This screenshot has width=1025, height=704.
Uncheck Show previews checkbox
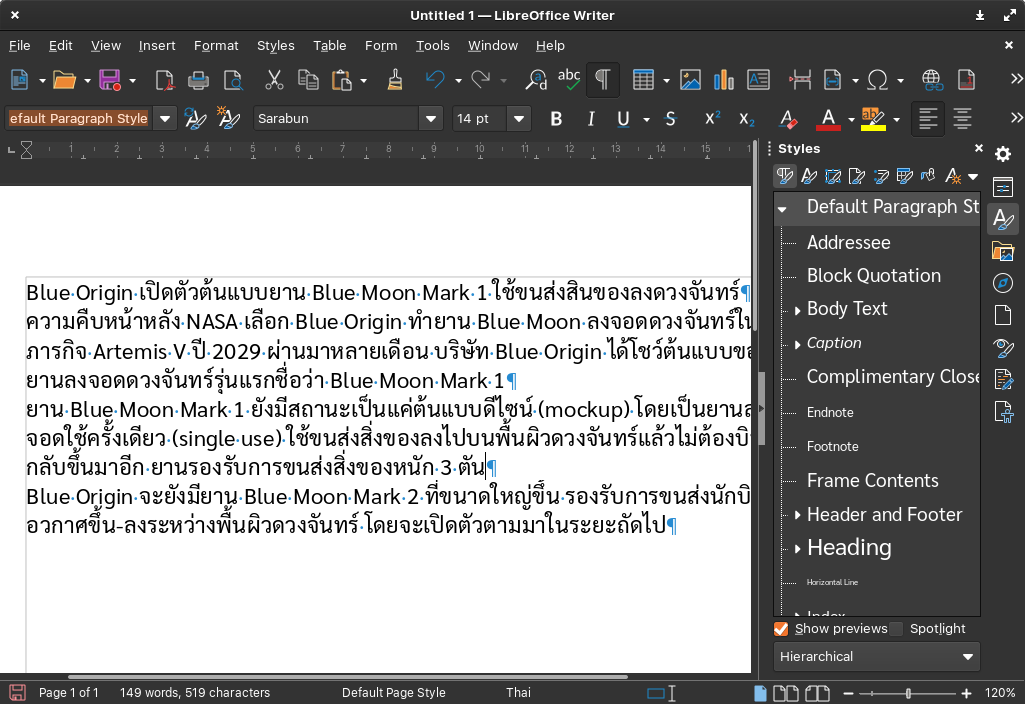click(x=781, y=629)
